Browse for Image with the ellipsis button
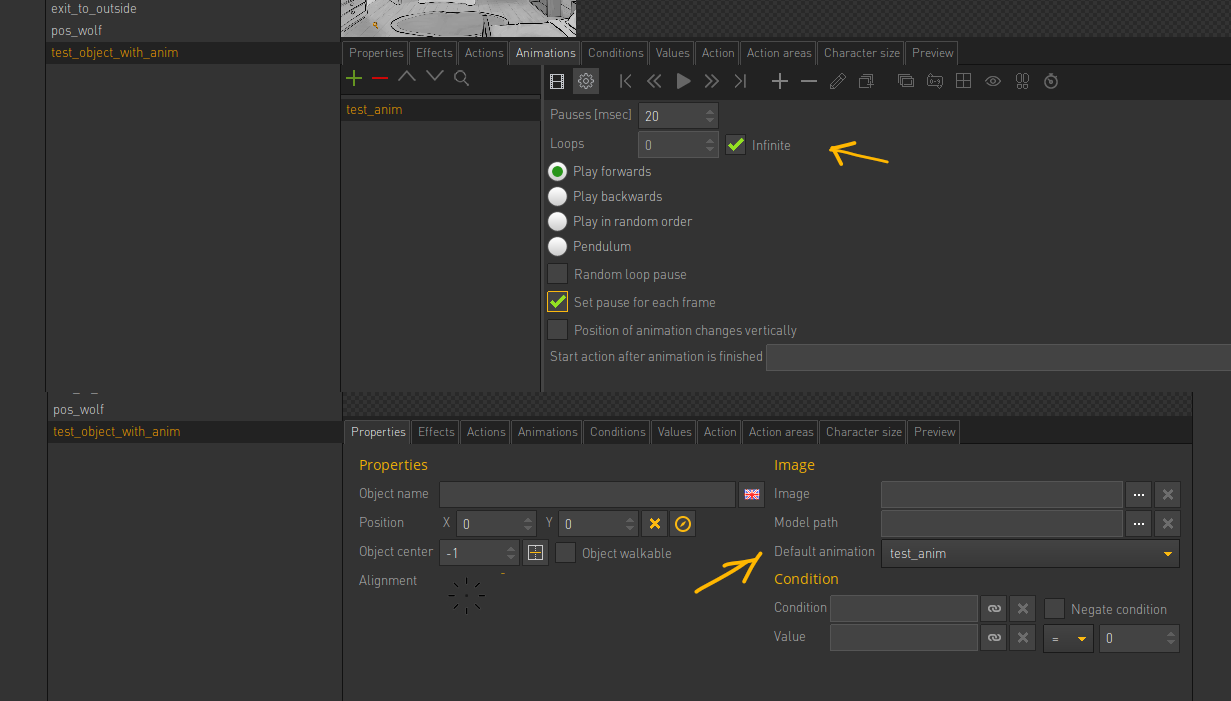Image resolution: width=1231 pixels, height=701 pixels. click(x=1138, y=494)
